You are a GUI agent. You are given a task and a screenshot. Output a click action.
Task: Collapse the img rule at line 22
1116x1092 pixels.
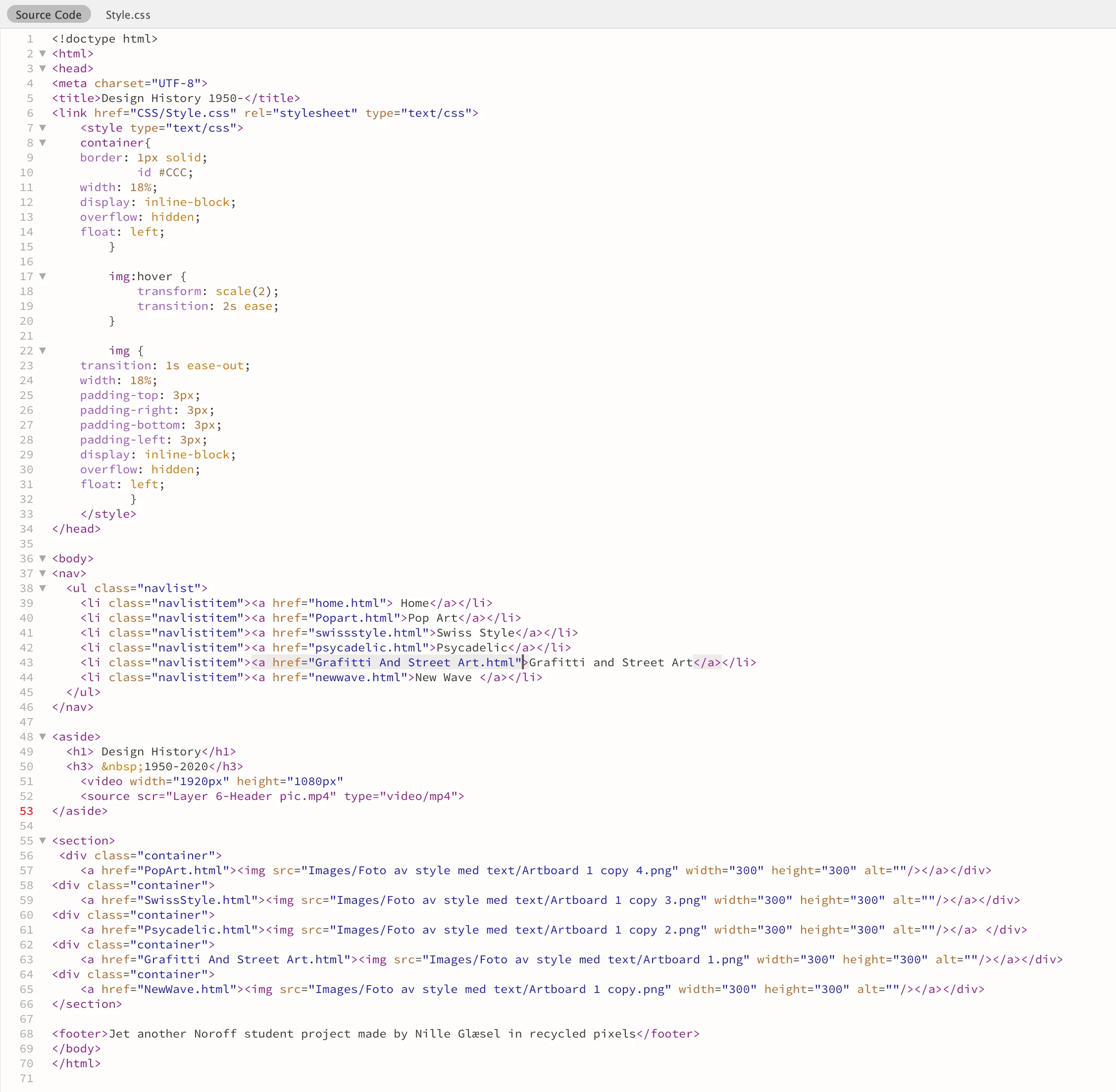[43, 350]
